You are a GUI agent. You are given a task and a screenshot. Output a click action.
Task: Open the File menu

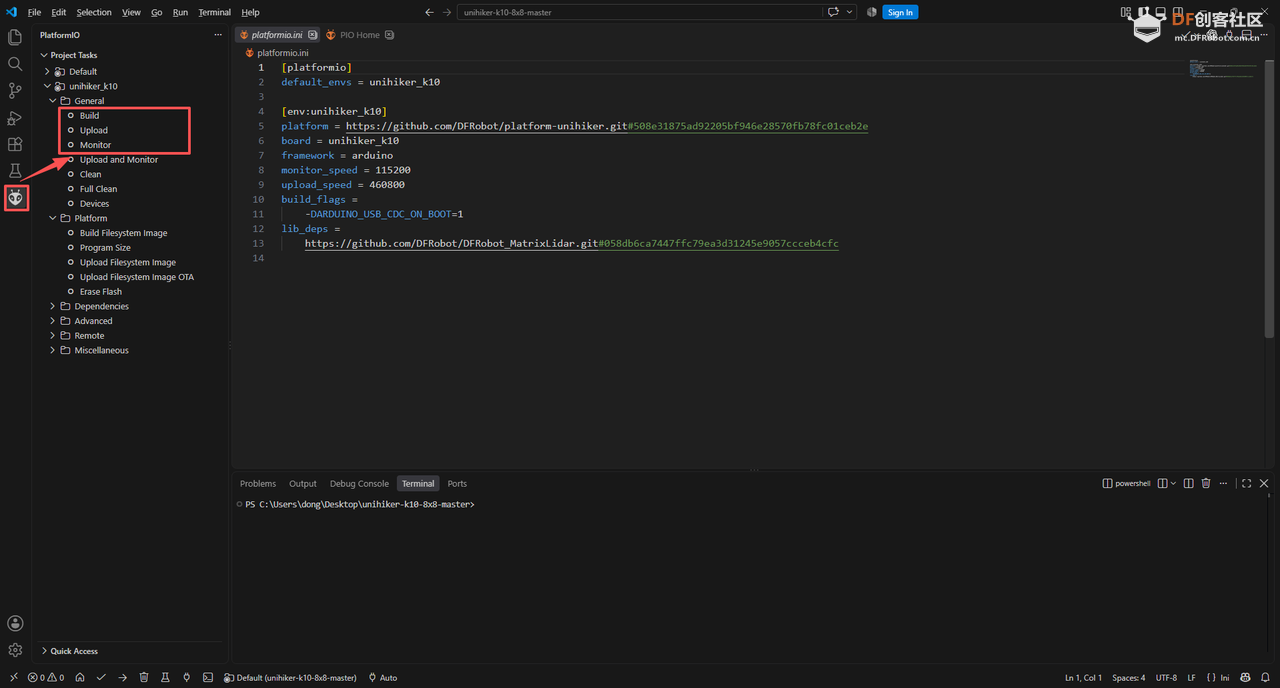pyautogui.click(x=34, y=12)
